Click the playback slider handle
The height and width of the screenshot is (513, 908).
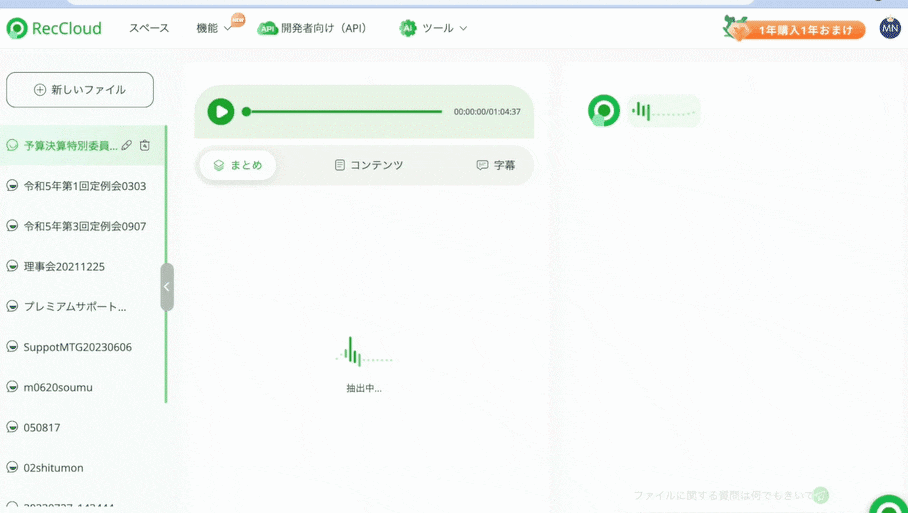coord(247,112)
